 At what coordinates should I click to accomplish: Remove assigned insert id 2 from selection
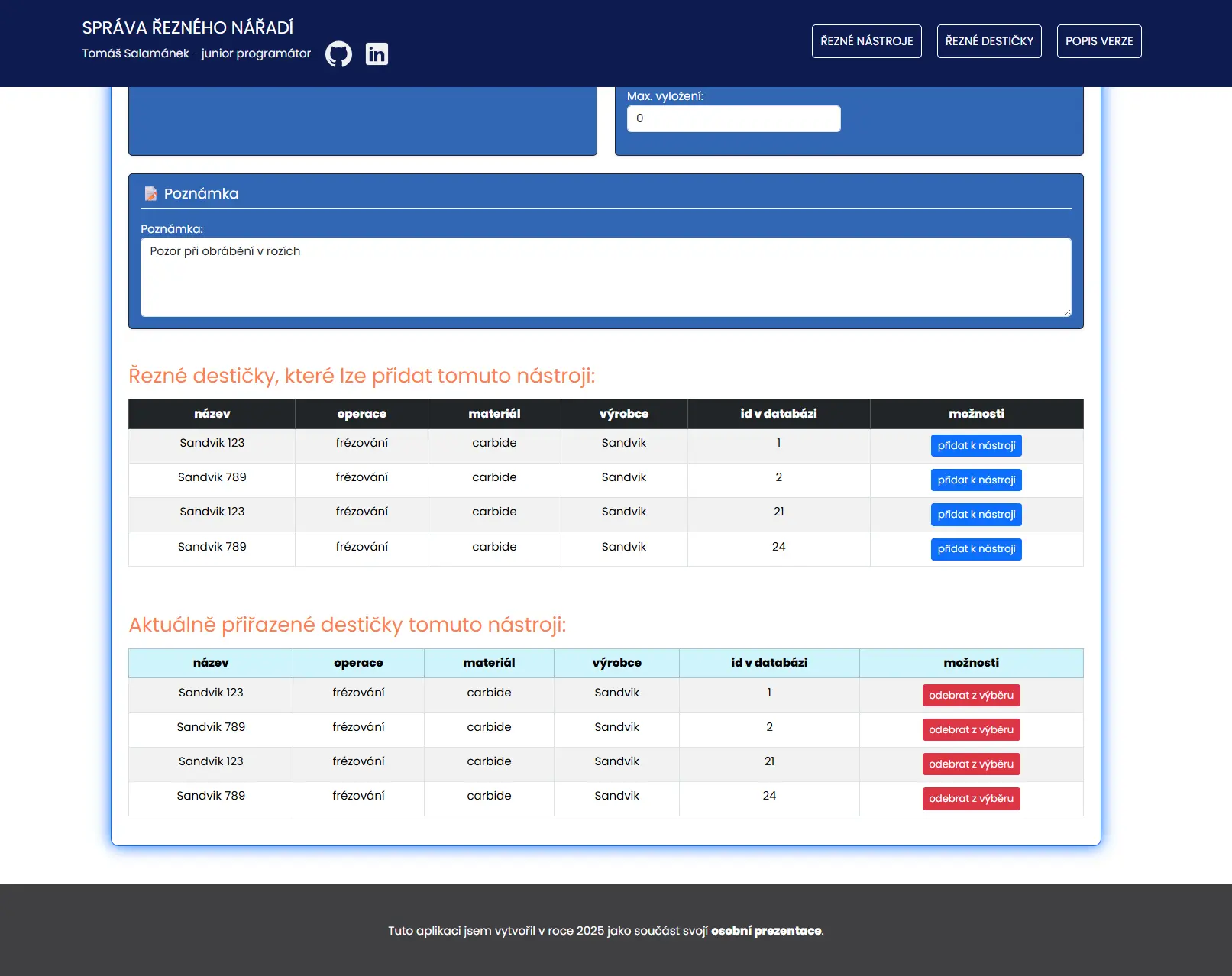[971, 730]
